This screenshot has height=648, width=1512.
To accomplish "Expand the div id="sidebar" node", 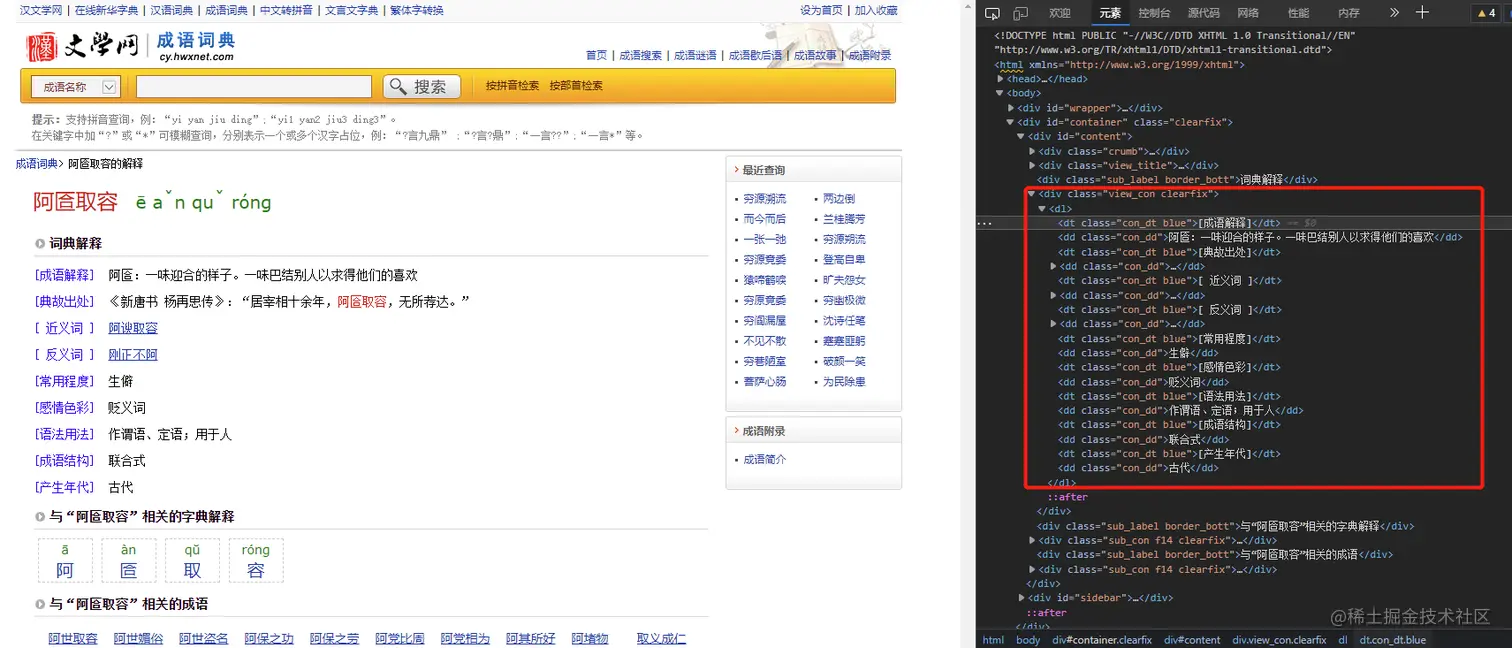I will click(x=1021, y=598).
